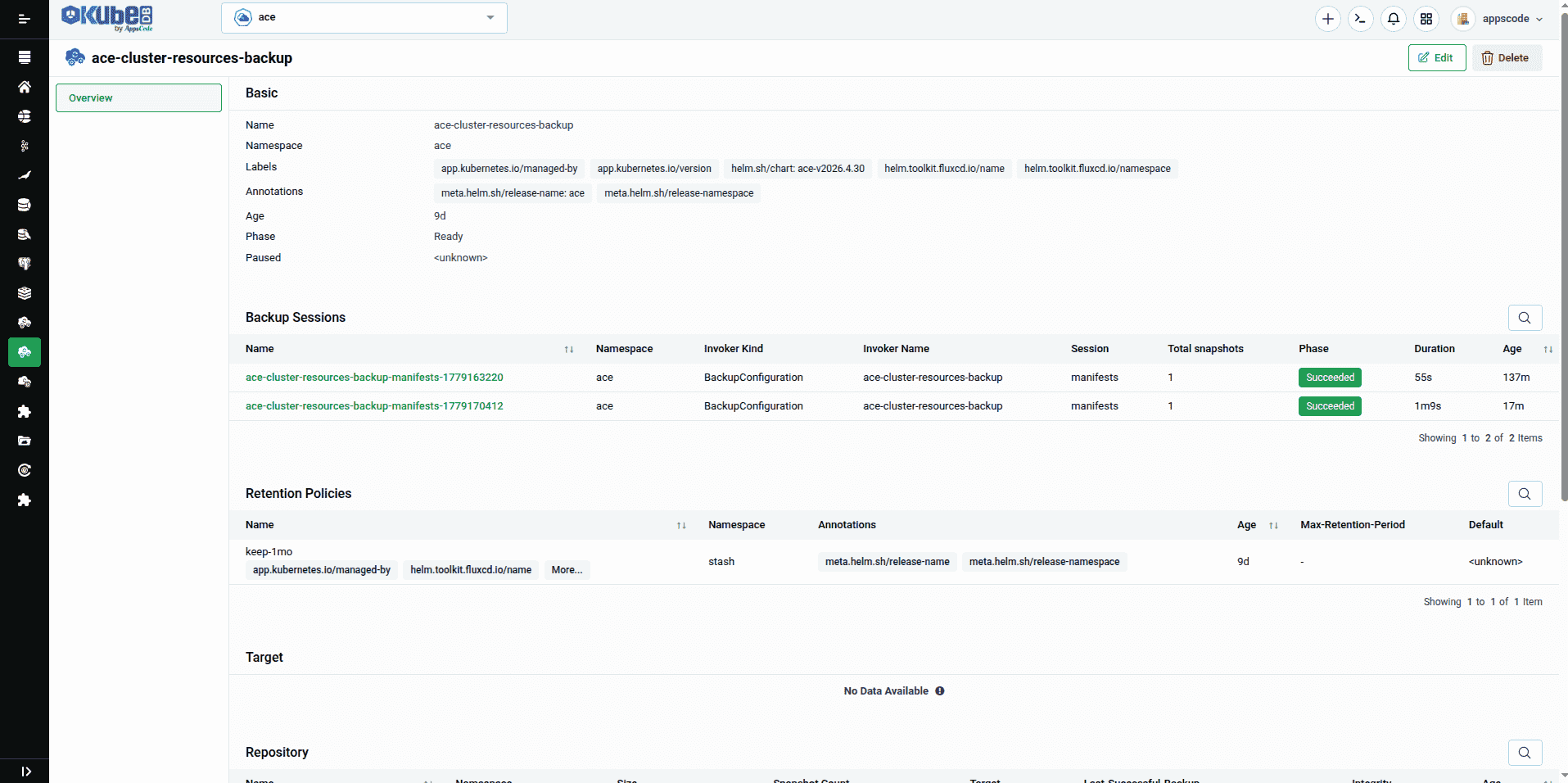Sort Backup Sessions by Age
1568x783 pixels.
point(1548,350)
